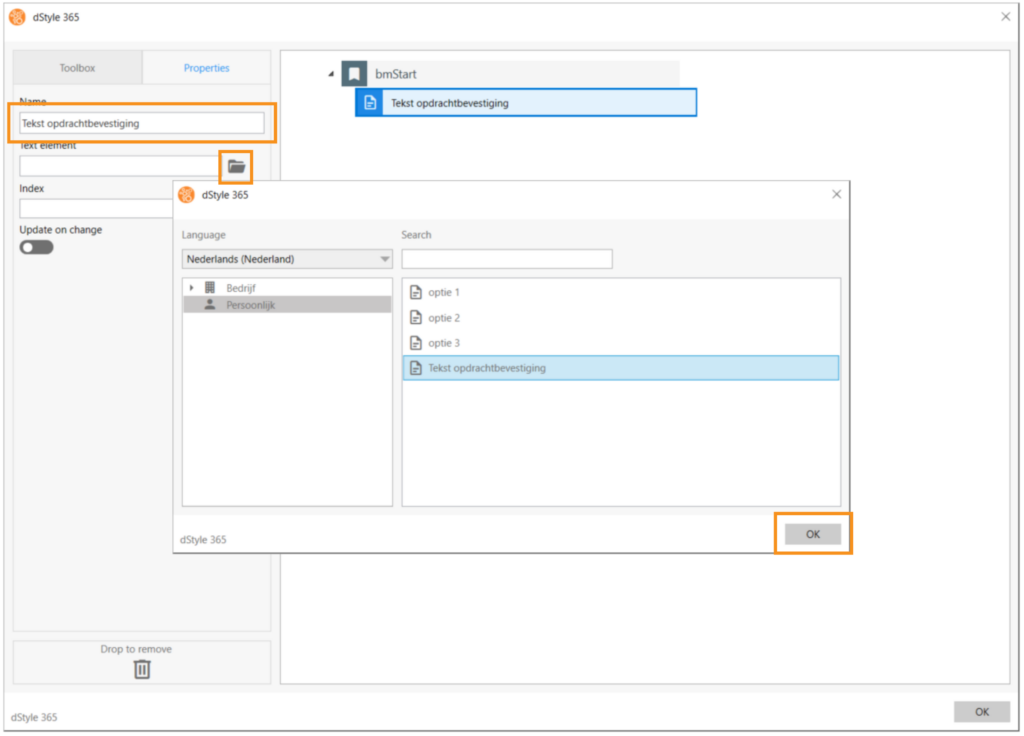Confirm with OK in the text selection dialog

pos(812,534)
